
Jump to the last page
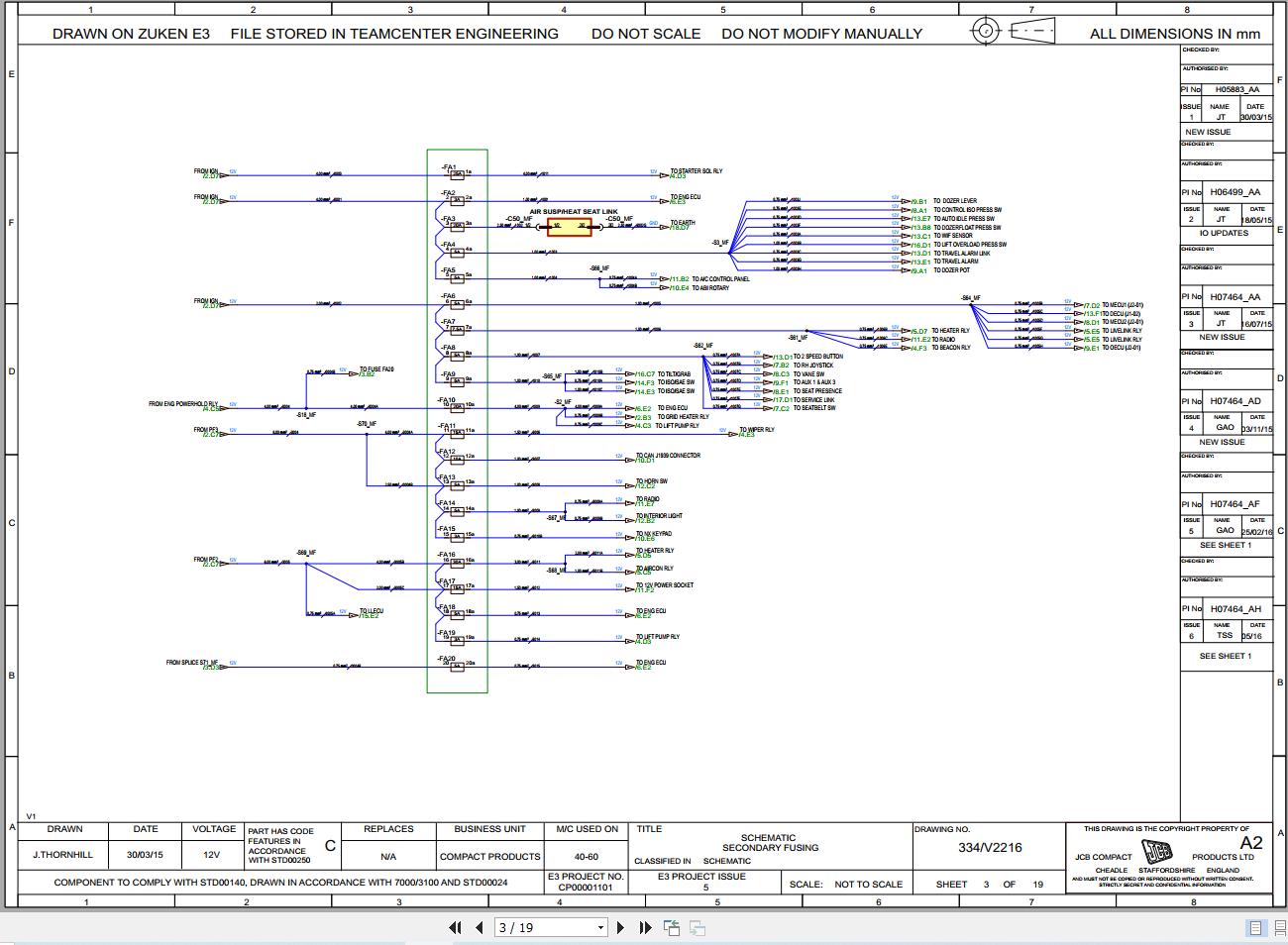645,927
